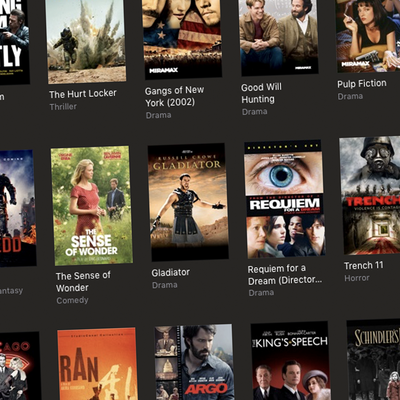Click 'Thriller' genre under The Hurt Locker
Screen dimensions: 400x400
coord(63,107)
